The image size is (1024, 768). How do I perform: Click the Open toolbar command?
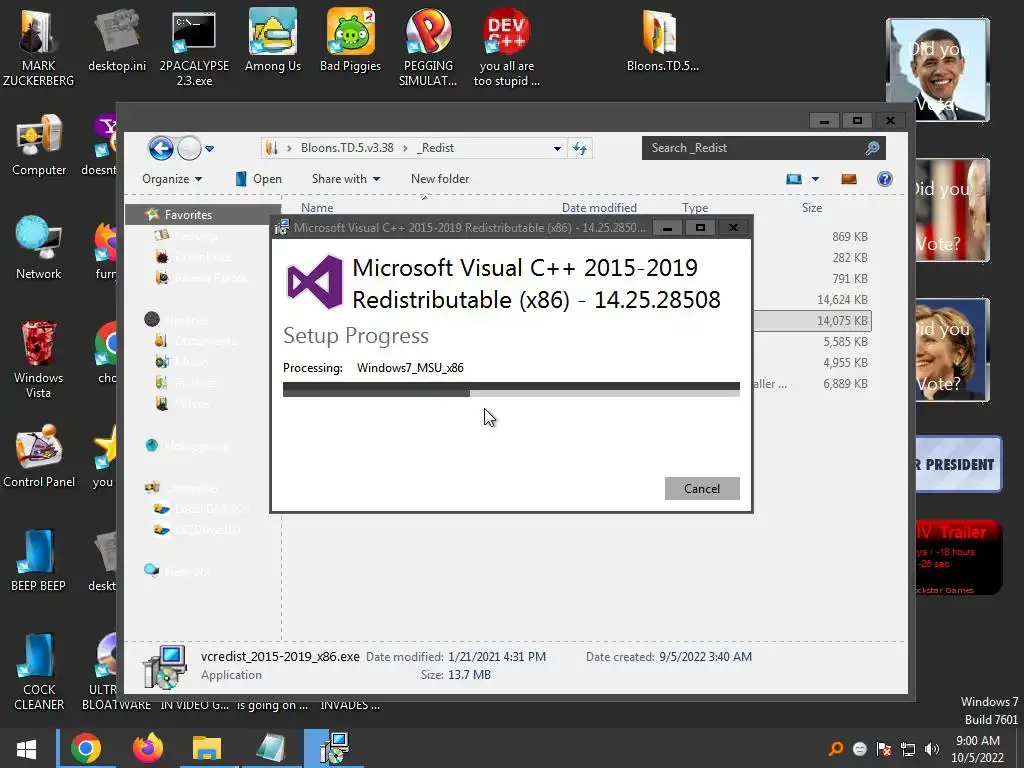point(259,179)
